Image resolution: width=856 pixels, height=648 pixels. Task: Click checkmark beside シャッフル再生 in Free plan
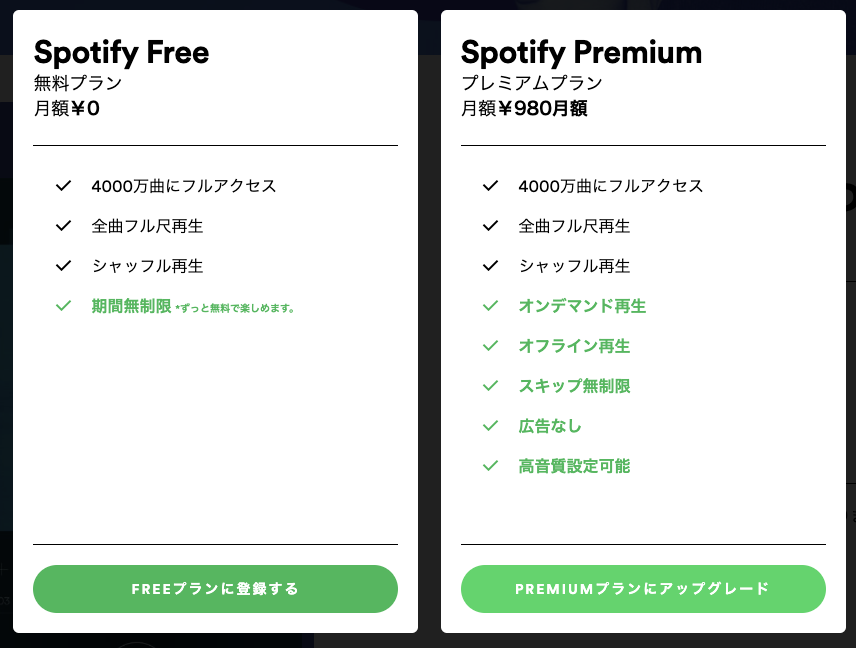(63, 266)
